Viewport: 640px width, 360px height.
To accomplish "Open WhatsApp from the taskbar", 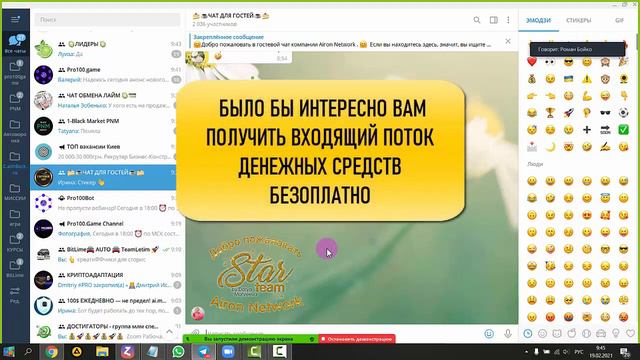I will click(178, 351).
